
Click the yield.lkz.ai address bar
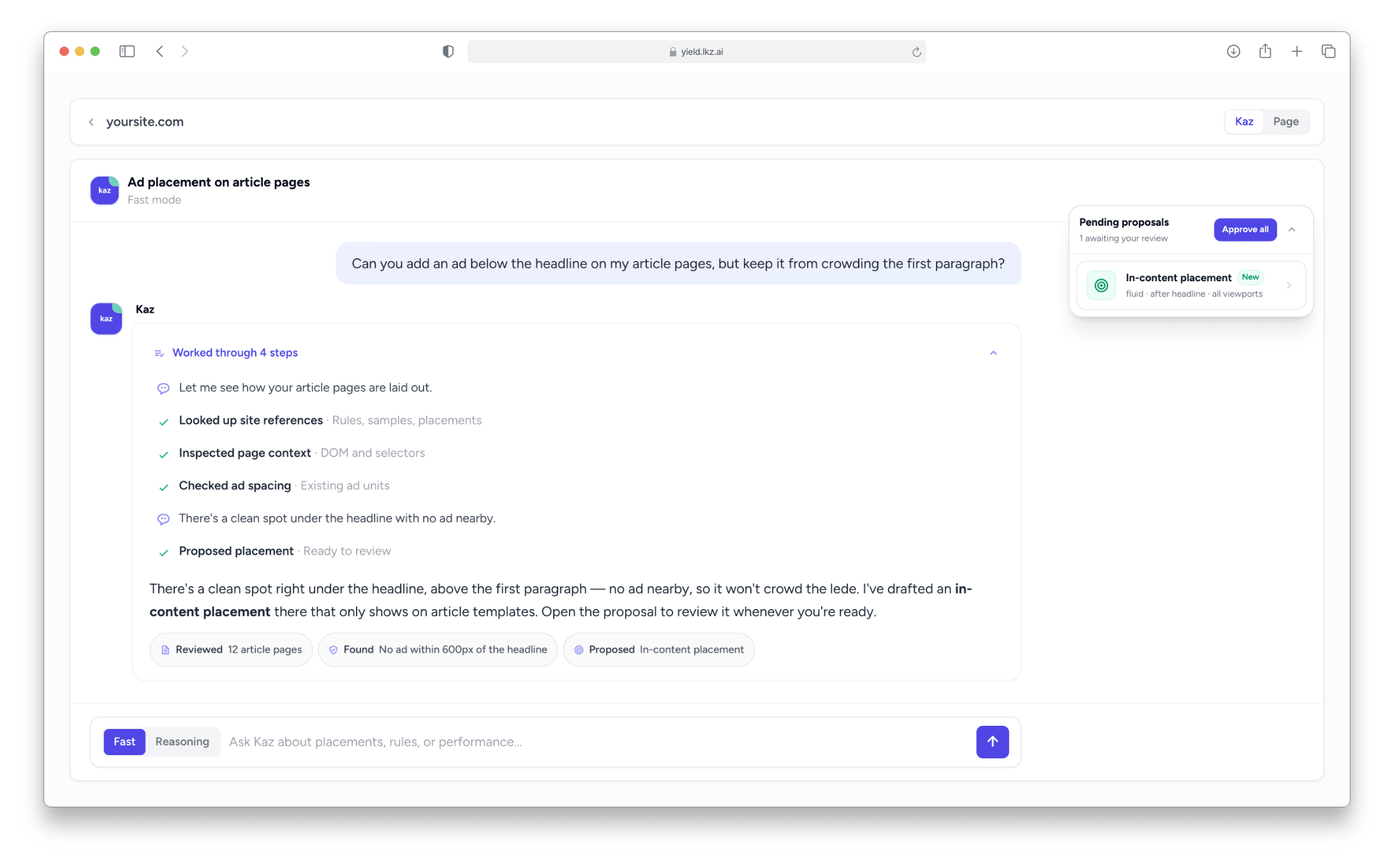pos(697,52)
